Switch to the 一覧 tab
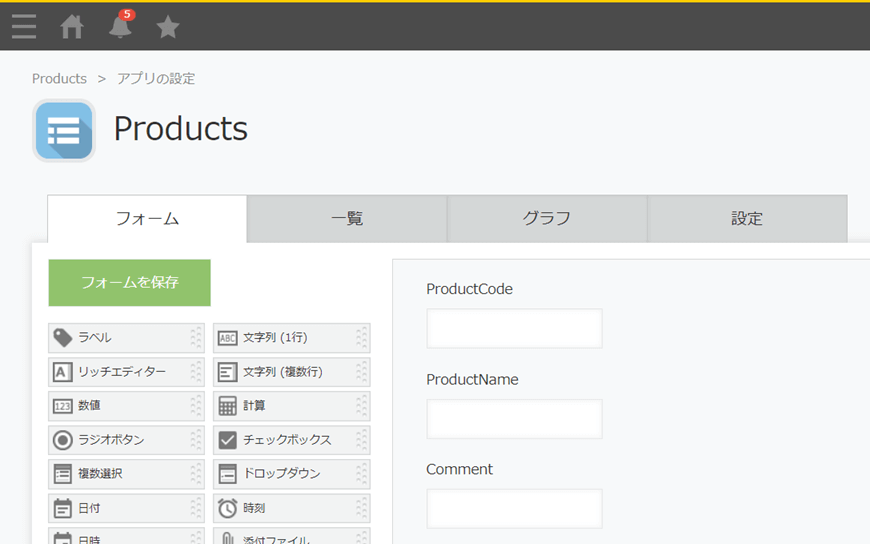 [x=347, y=219]
